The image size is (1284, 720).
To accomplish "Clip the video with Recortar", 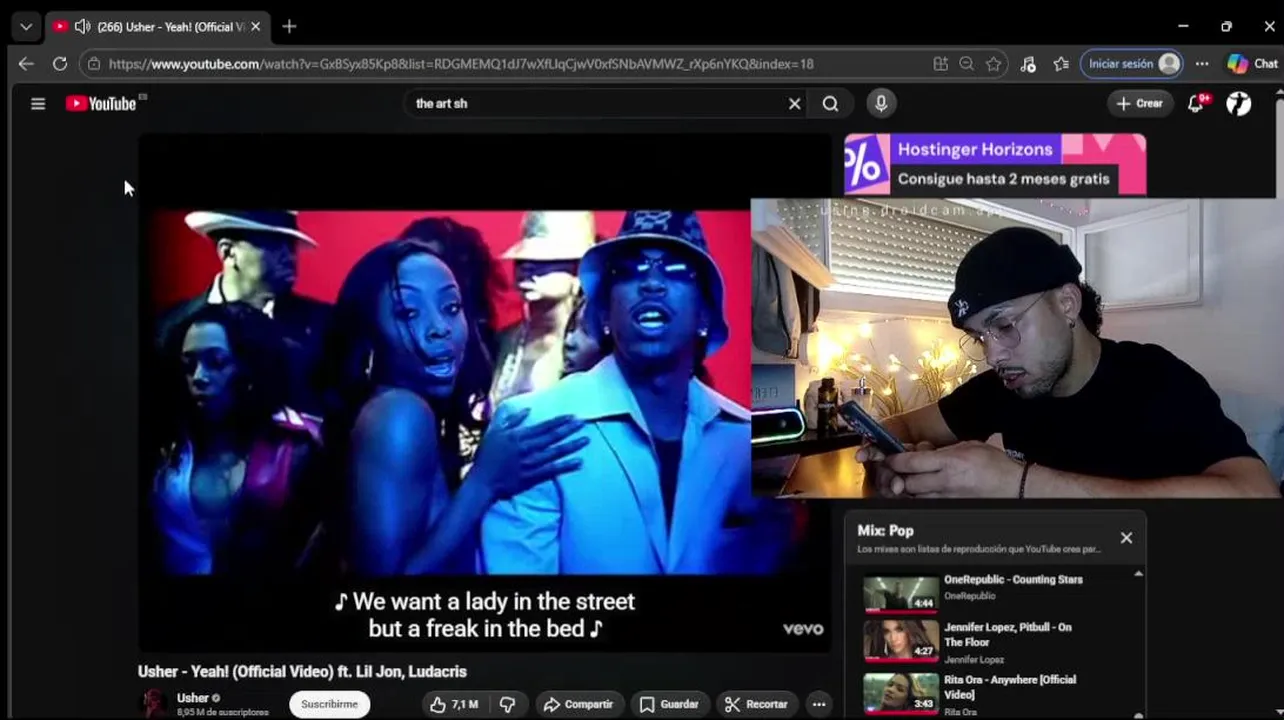I will 756,704.
